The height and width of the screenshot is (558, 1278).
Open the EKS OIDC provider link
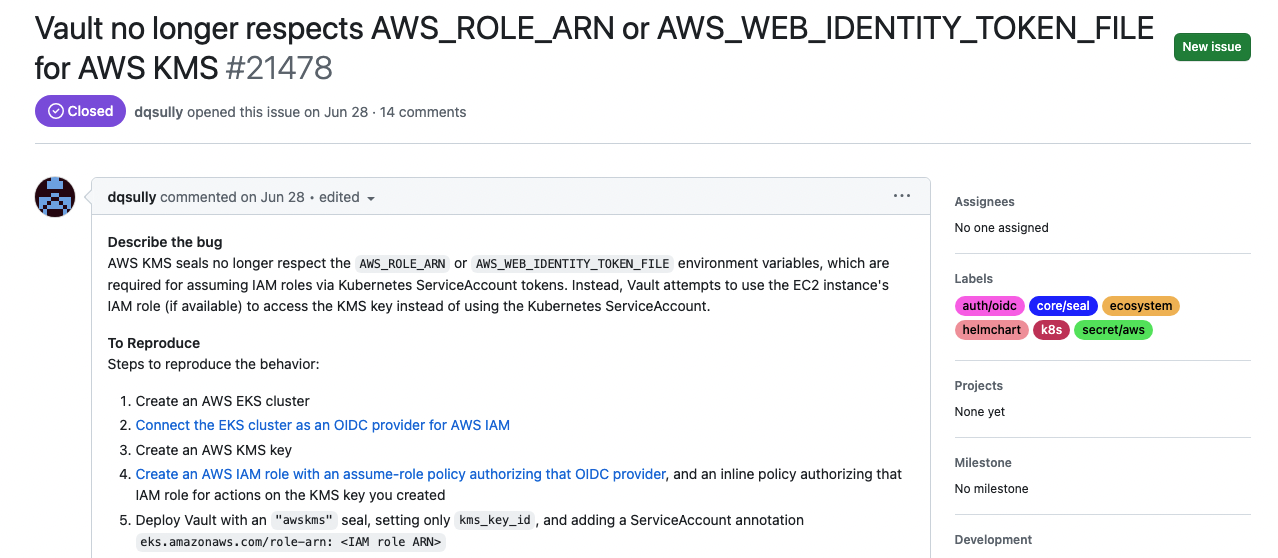coord(322,425)
